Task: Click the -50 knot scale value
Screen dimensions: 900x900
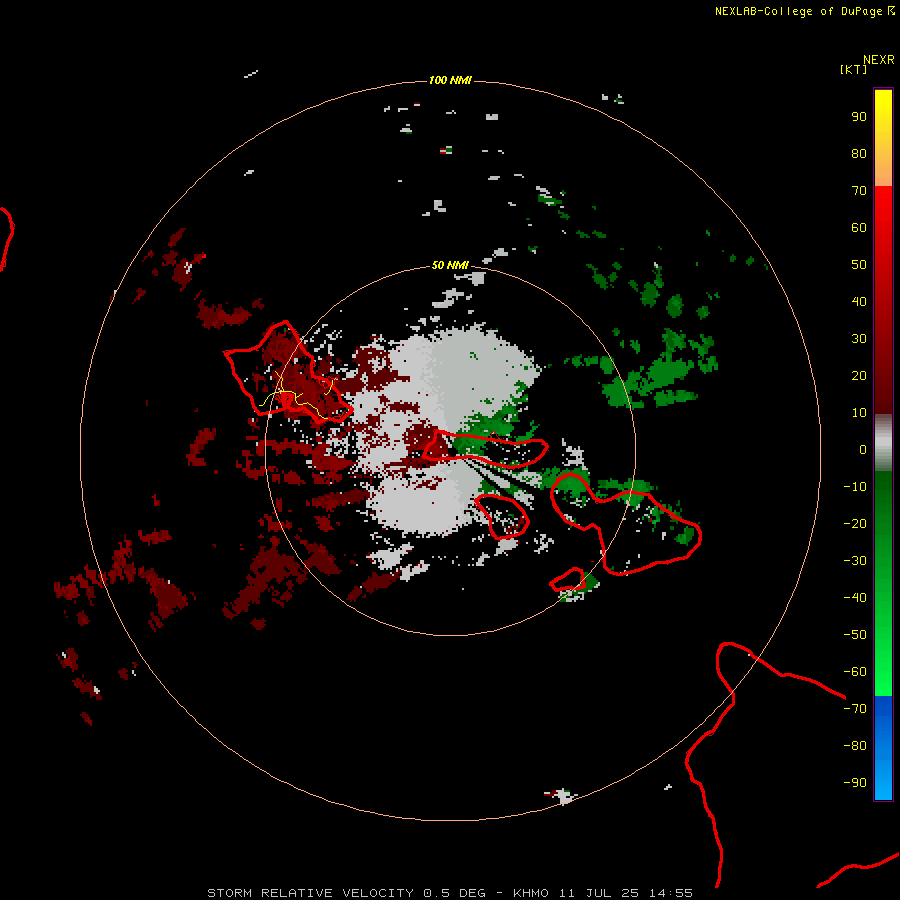Action: 855,635
